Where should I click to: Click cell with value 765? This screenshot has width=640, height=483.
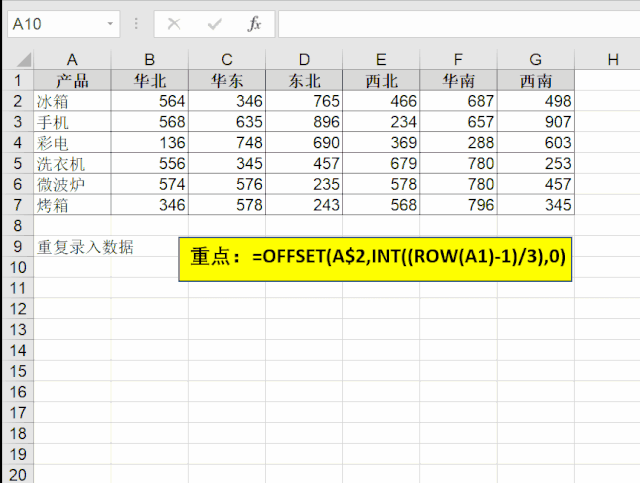coord(304,101)
